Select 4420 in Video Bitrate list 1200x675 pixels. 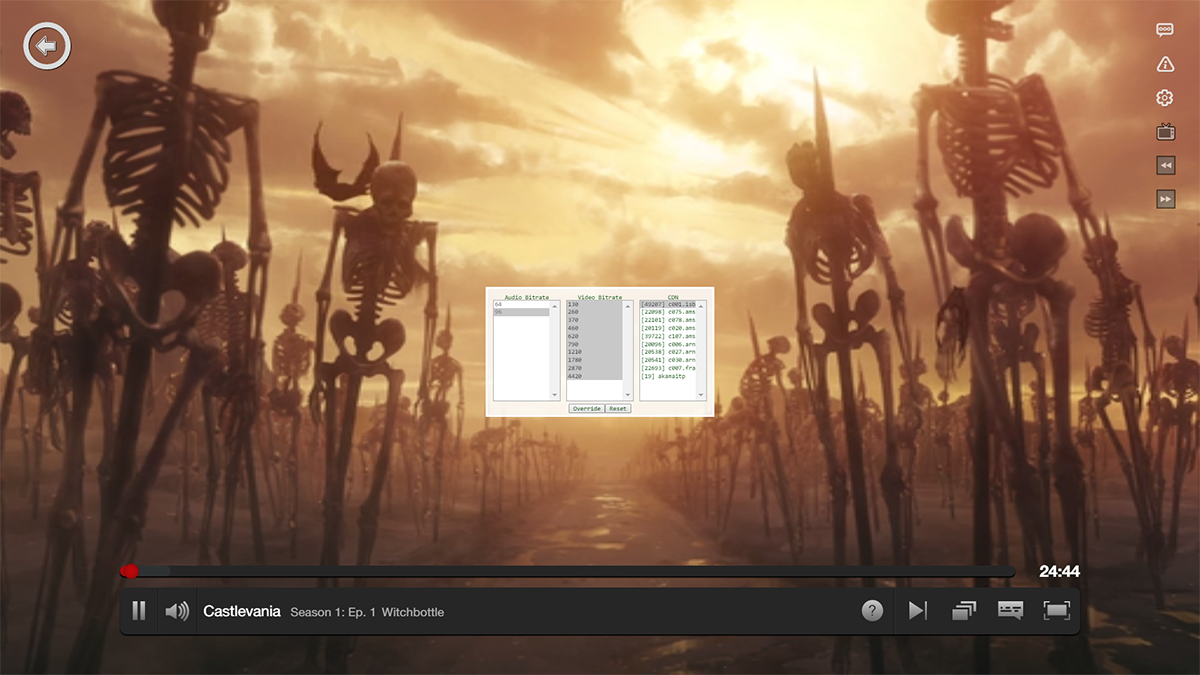point(591,376)
